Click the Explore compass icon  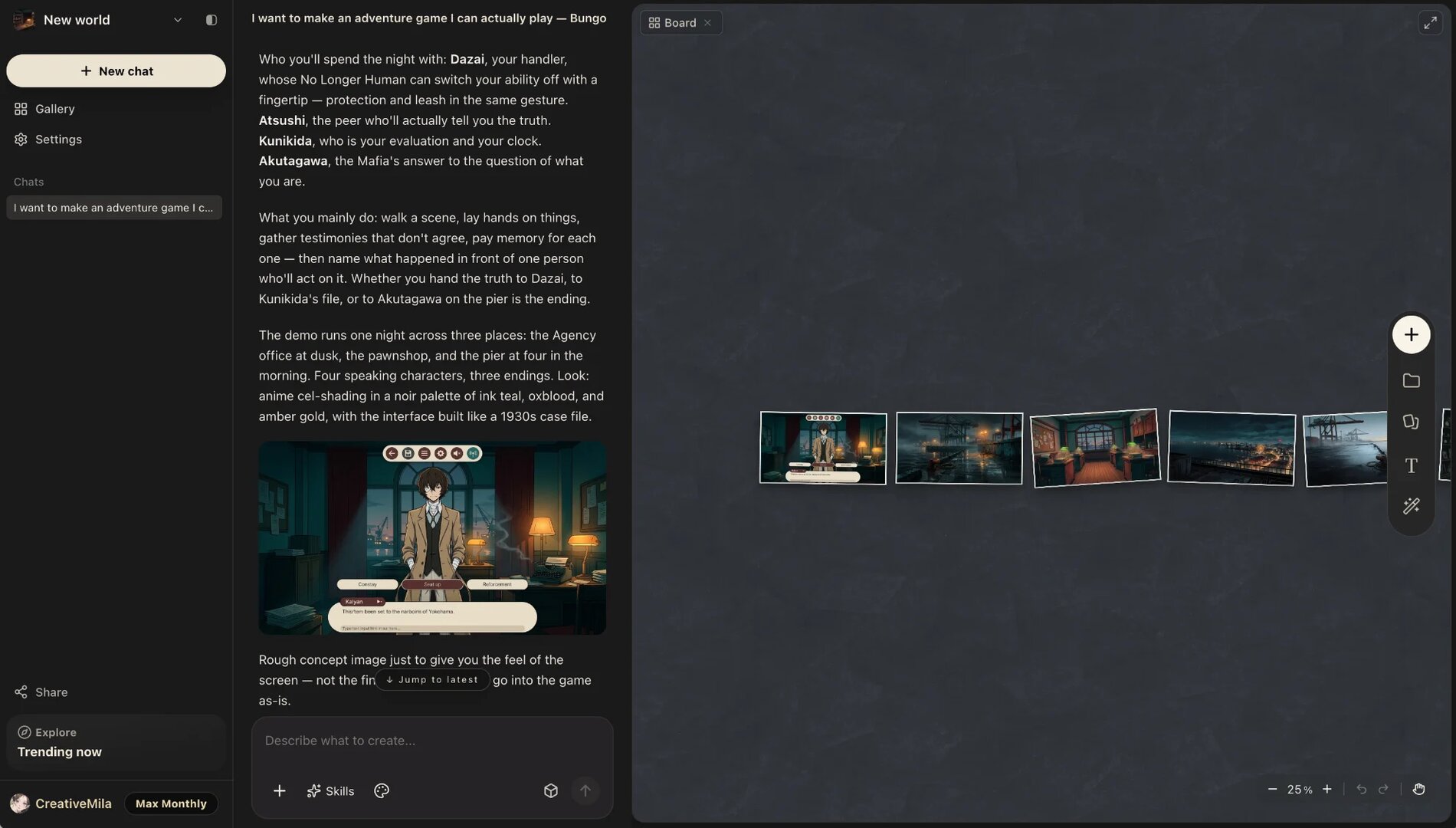coord(25,732)
